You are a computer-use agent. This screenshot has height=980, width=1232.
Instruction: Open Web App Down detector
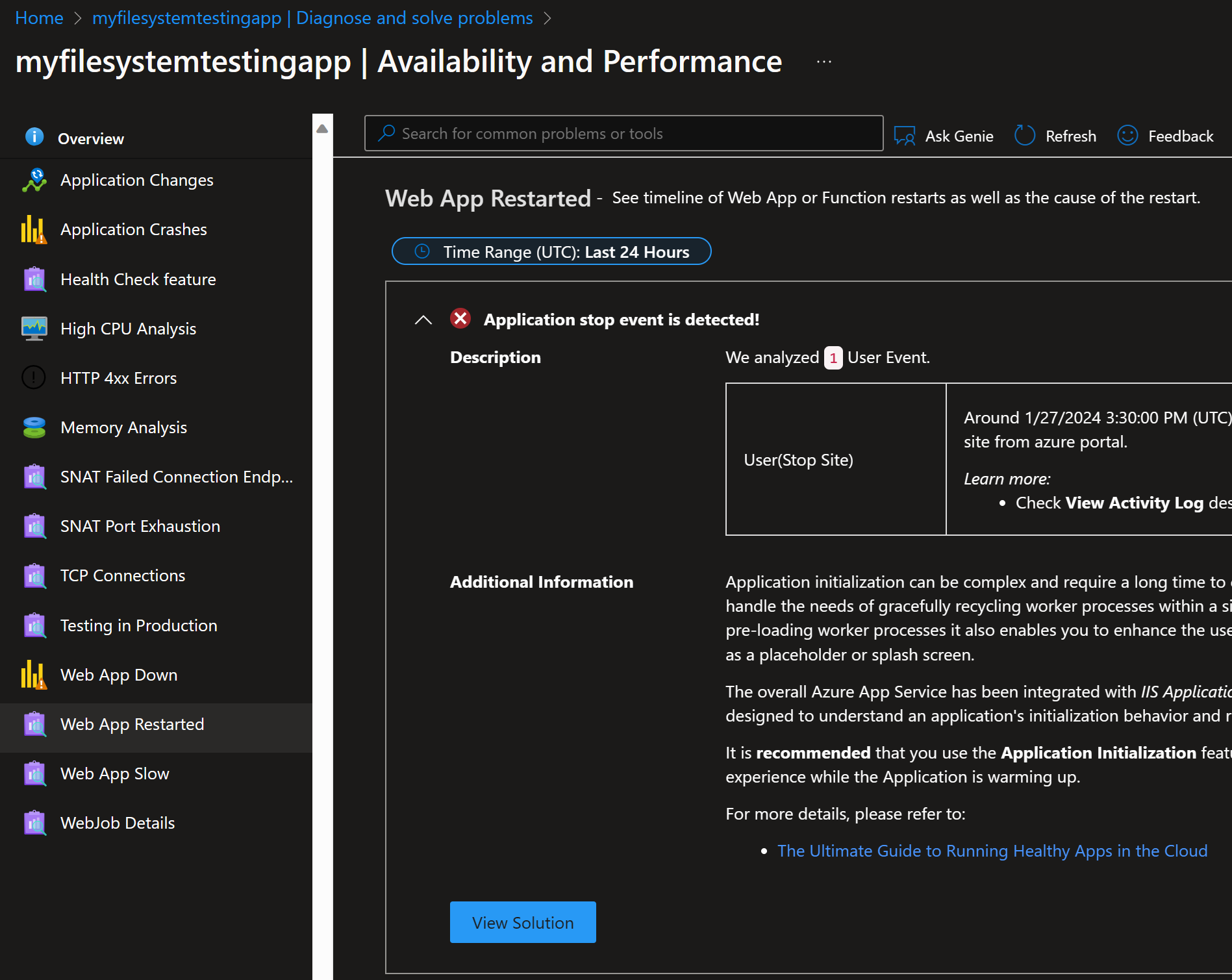pos(156,675)
